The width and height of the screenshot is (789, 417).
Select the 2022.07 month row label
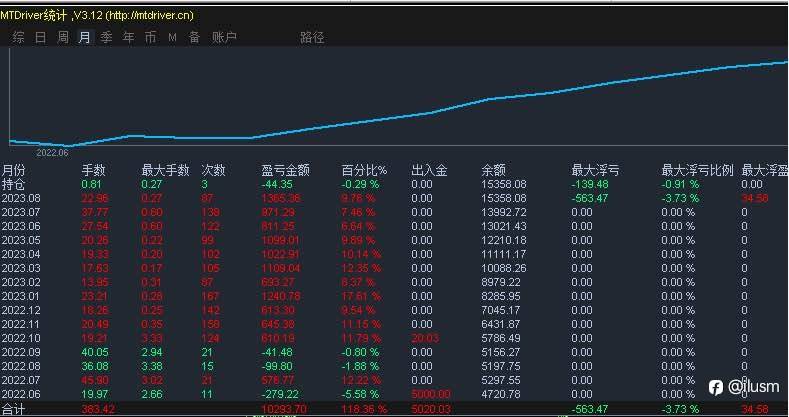click(21, 380)
